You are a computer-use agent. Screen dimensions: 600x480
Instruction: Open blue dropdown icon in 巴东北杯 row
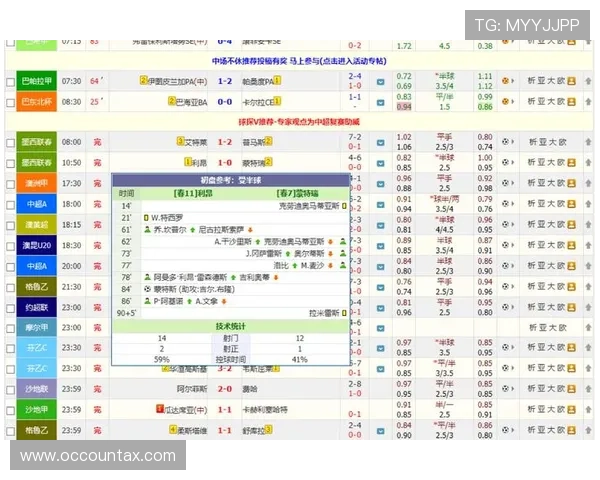tap(380, 102)
